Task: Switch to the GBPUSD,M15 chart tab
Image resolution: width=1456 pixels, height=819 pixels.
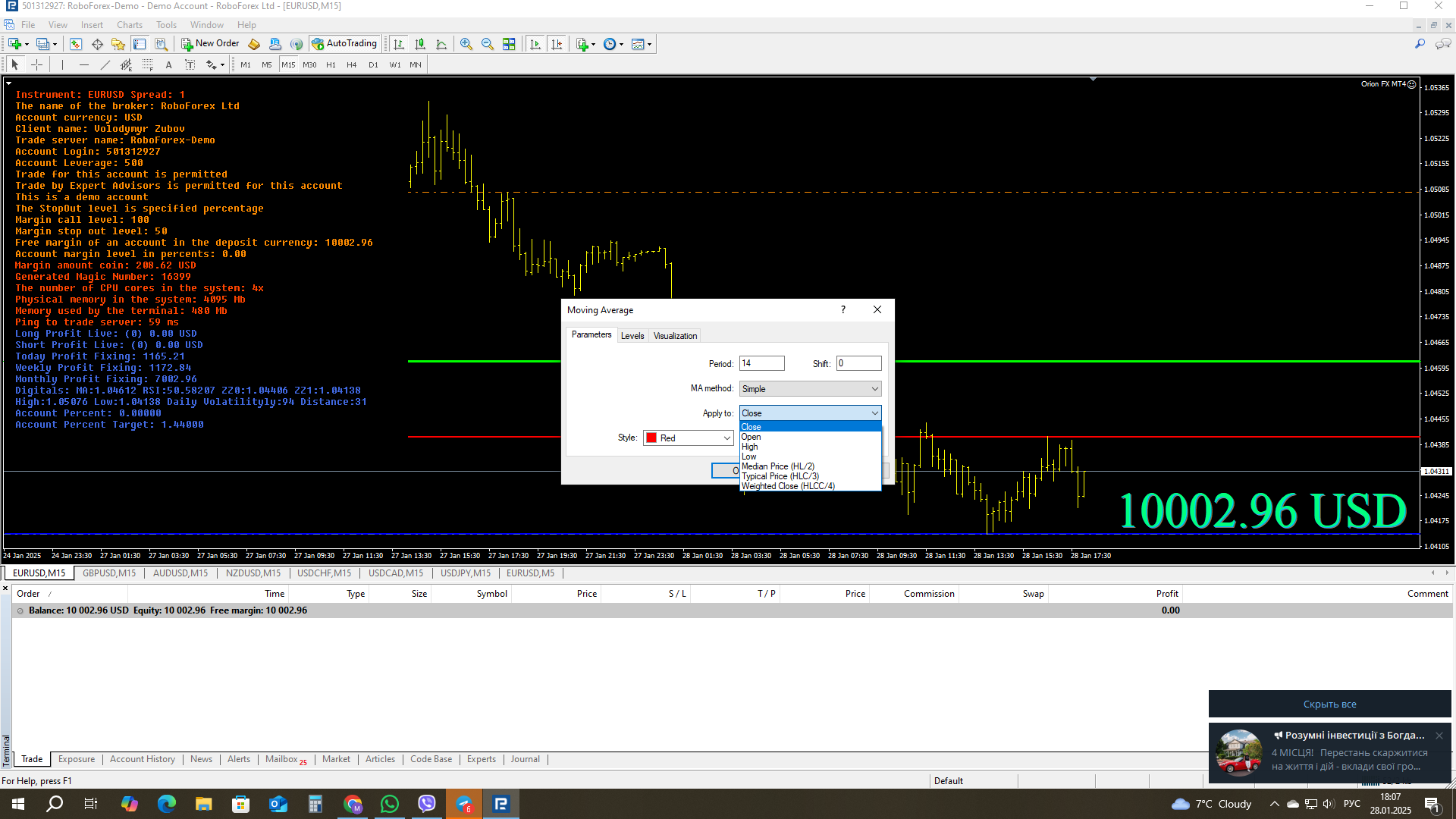Action: point(109,573)
